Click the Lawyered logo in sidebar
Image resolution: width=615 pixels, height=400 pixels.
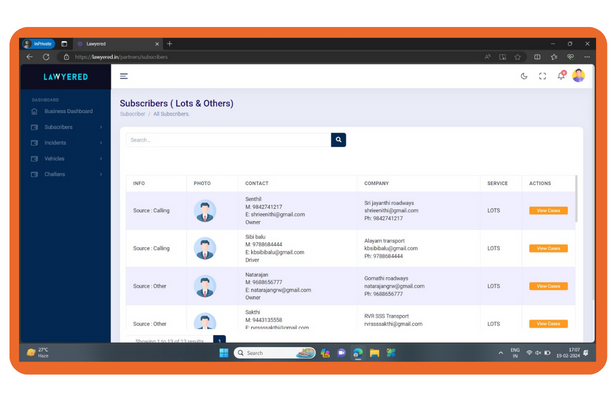[65, 76]
